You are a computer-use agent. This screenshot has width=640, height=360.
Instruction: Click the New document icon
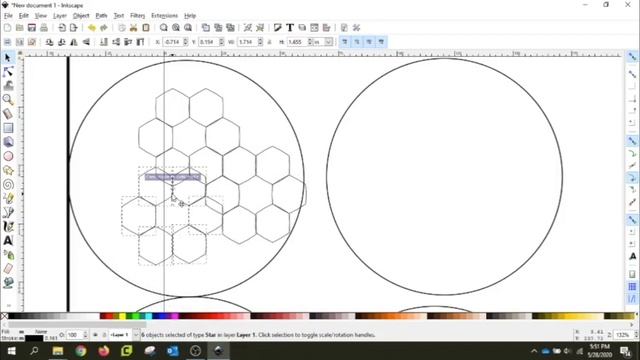point(7,28)
